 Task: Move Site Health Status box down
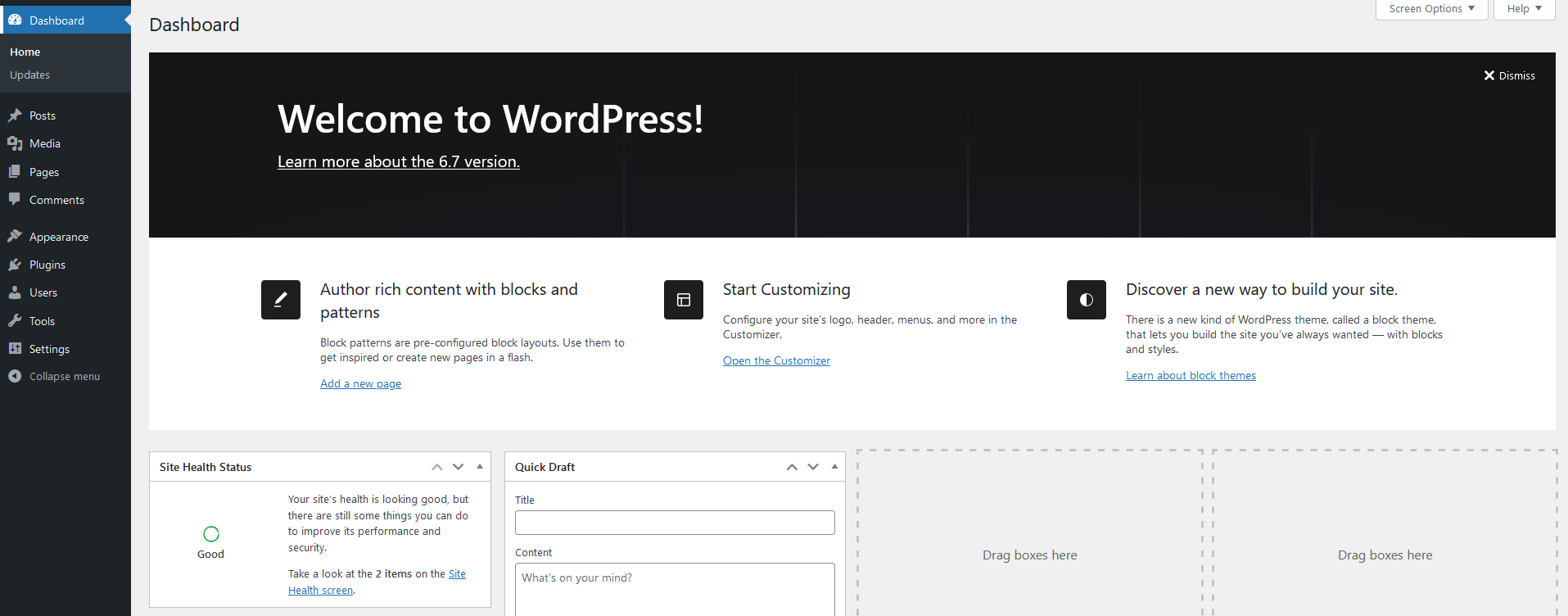459,467
